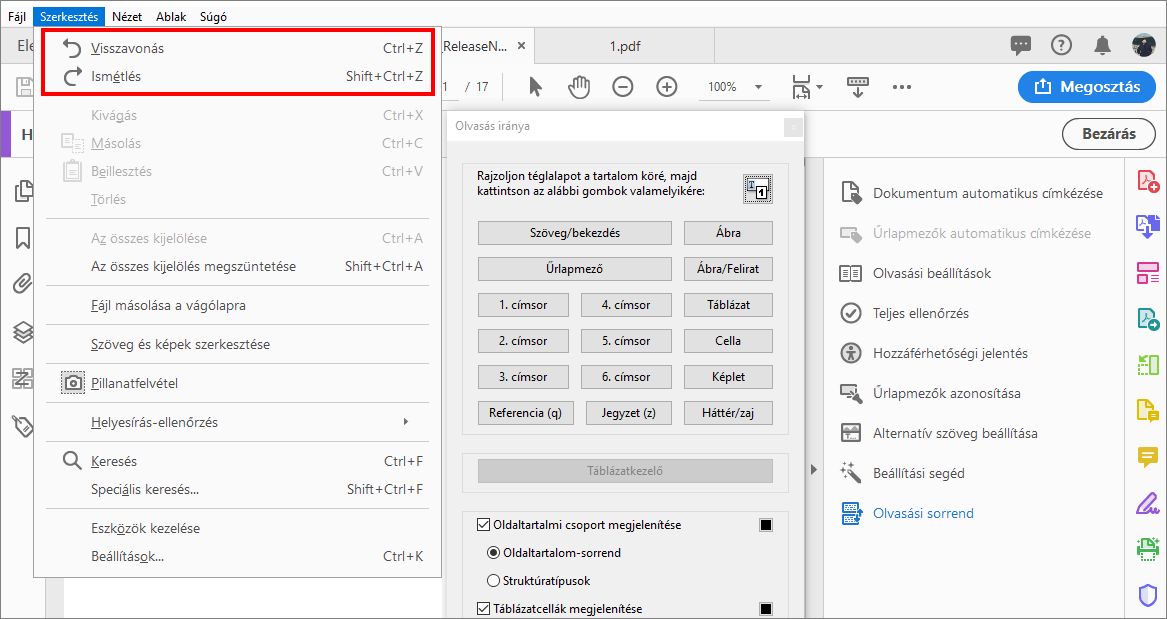
Task: Open the Nézet menu
Action: (127, 16)
